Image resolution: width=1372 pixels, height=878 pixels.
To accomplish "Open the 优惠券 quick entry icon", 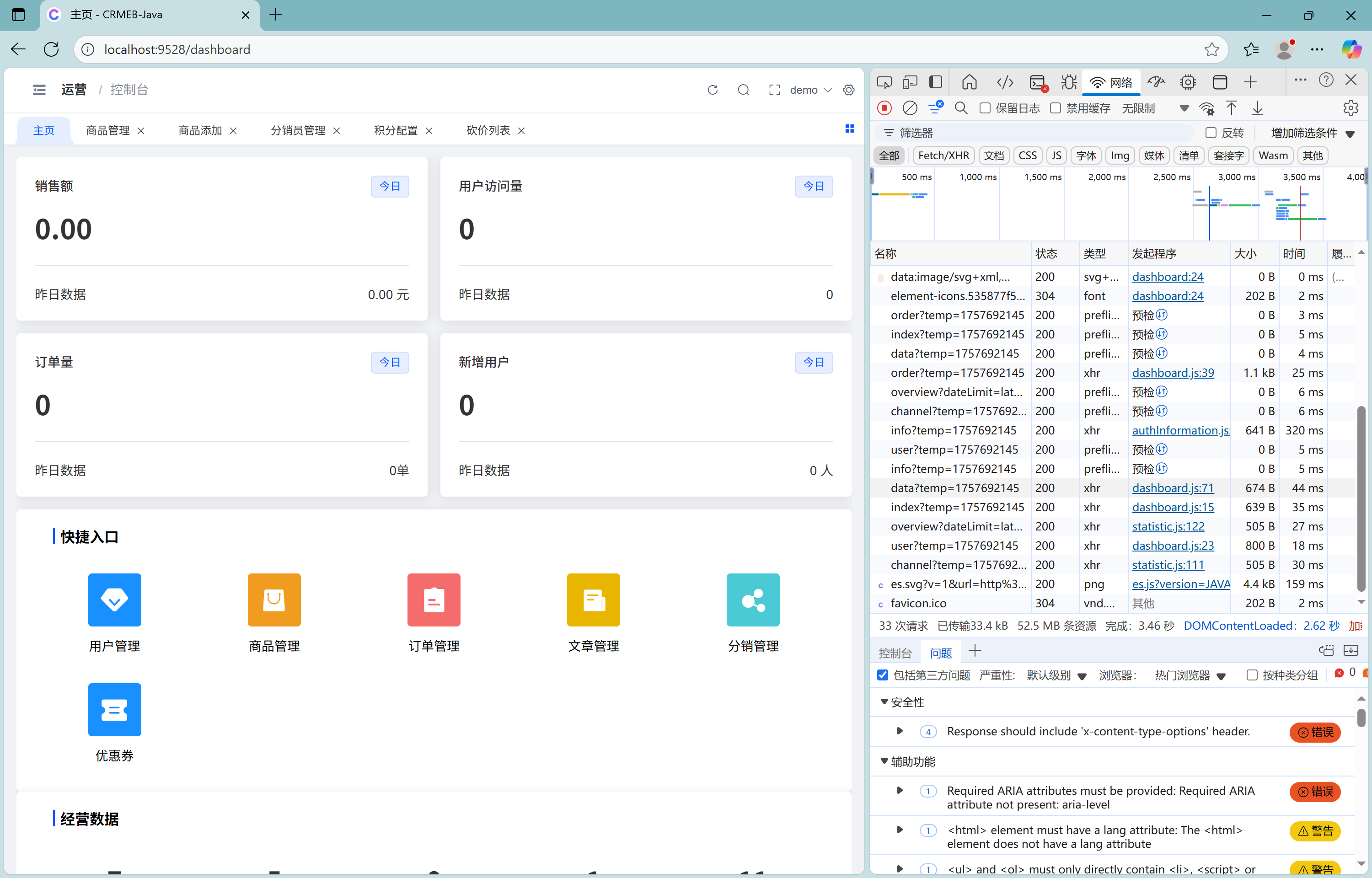I will pos(115,710).
